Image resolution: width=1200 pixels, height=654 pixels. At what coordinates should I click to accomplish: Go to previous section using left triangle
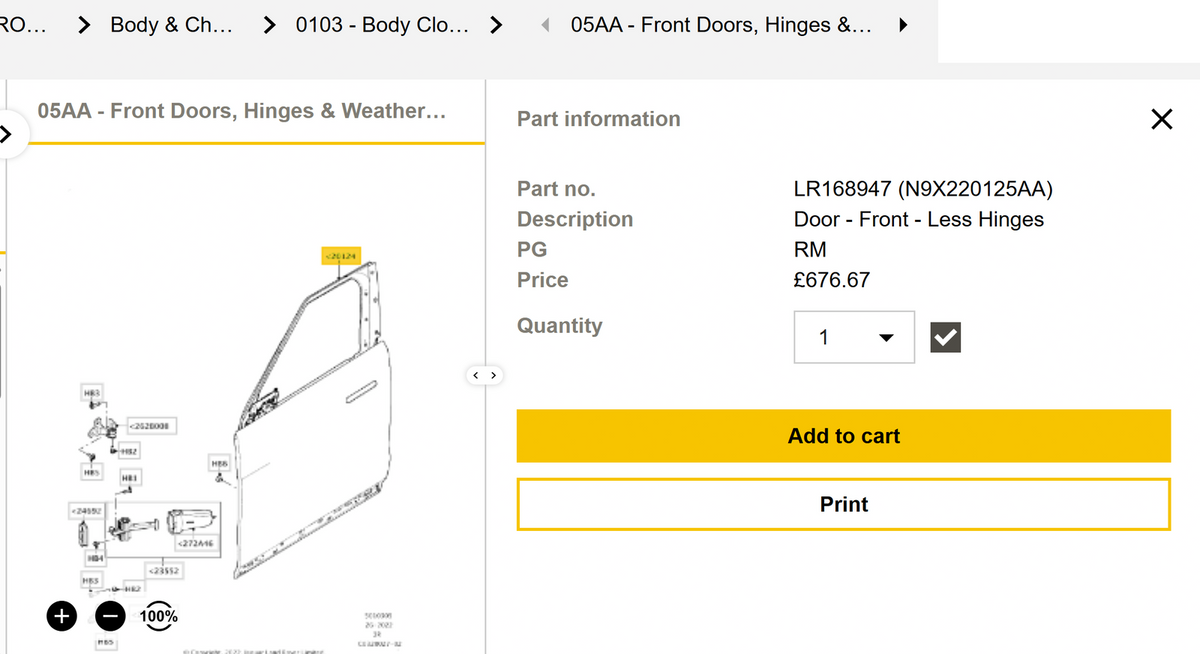545,25
